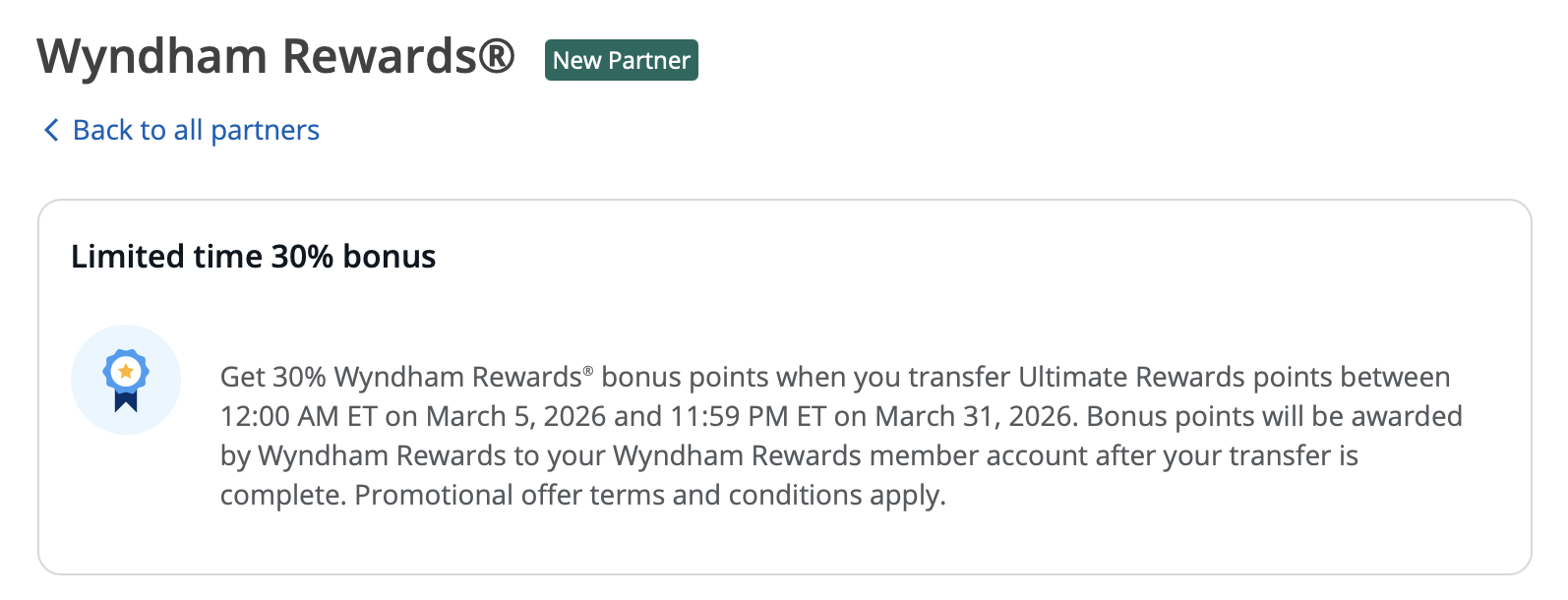The image size is (1568, 600).
Task: Click the registered trademark symbol in the title
Action: point(497,56)
